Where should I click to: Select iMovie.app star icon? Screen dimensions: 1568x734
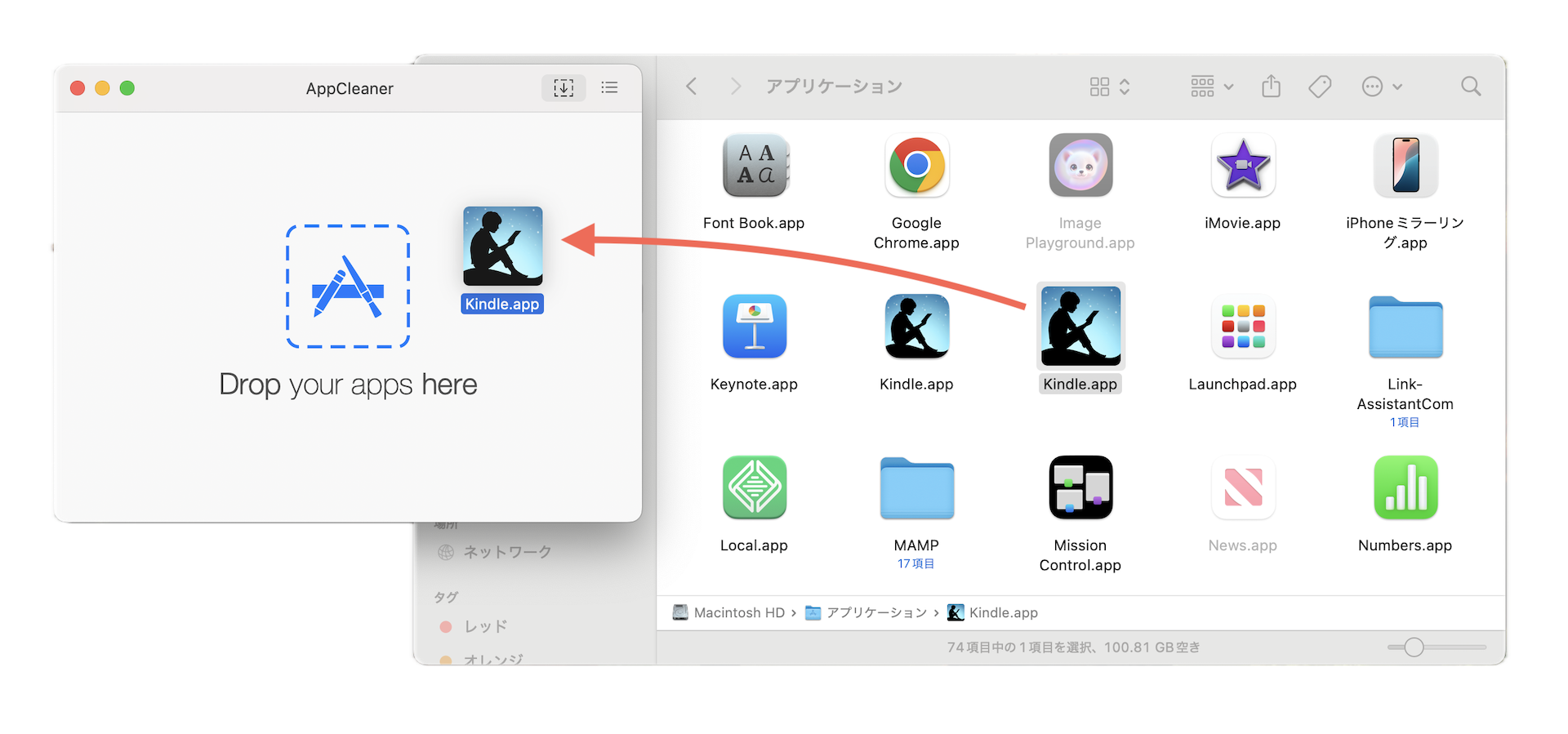pos(1242,167)
